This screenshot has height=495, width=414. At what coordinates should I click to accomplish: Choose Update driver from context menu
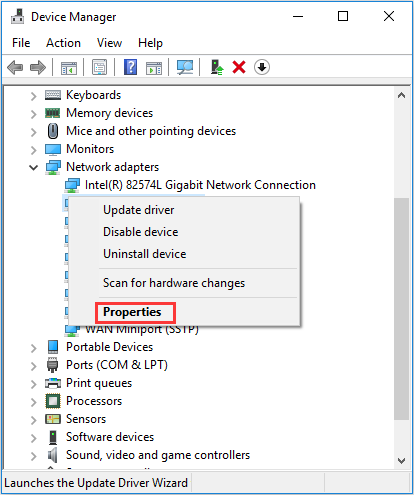click(139, 210)
